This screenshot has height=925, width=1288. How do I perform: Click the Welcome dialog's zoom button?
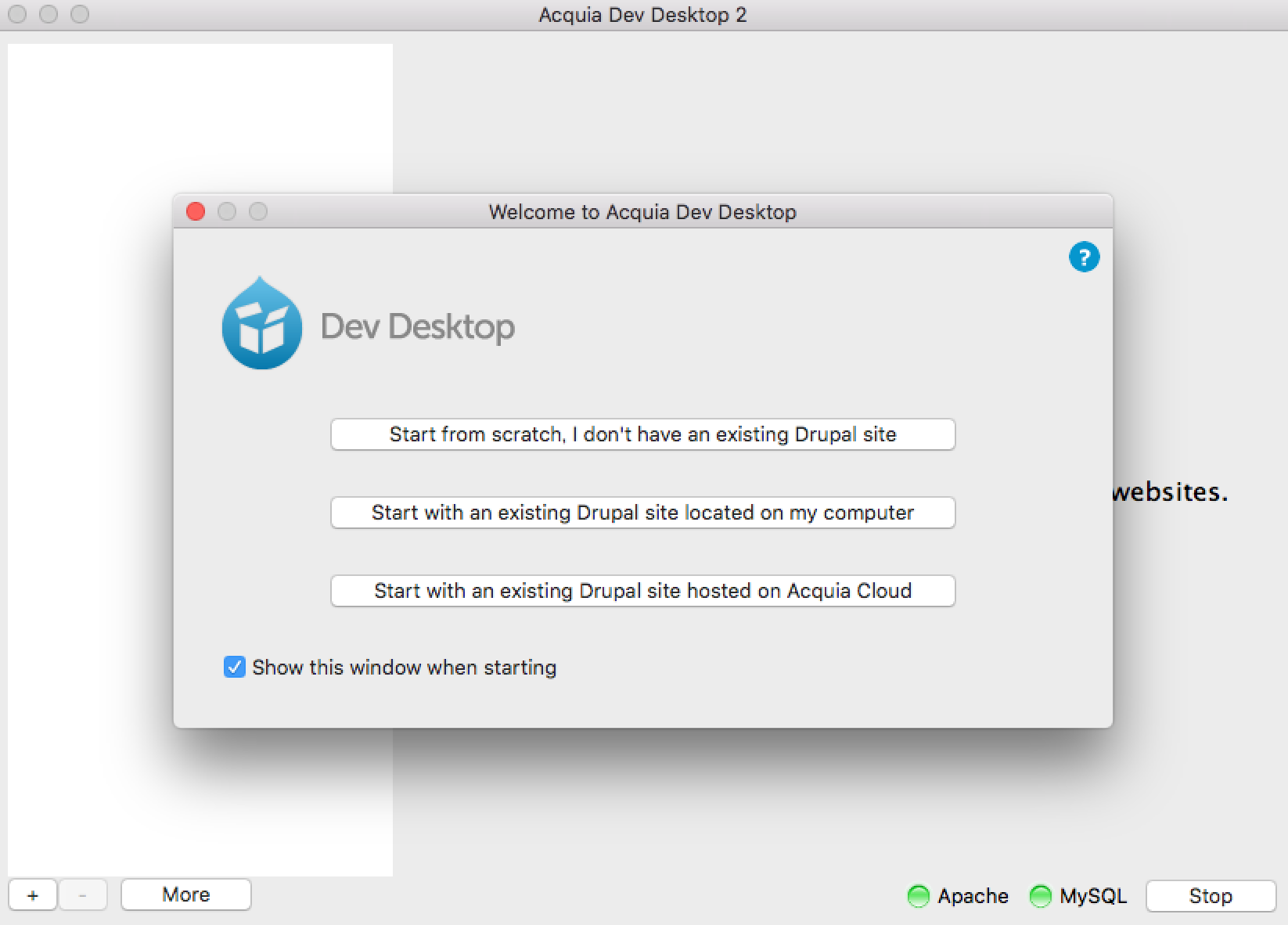258,212
